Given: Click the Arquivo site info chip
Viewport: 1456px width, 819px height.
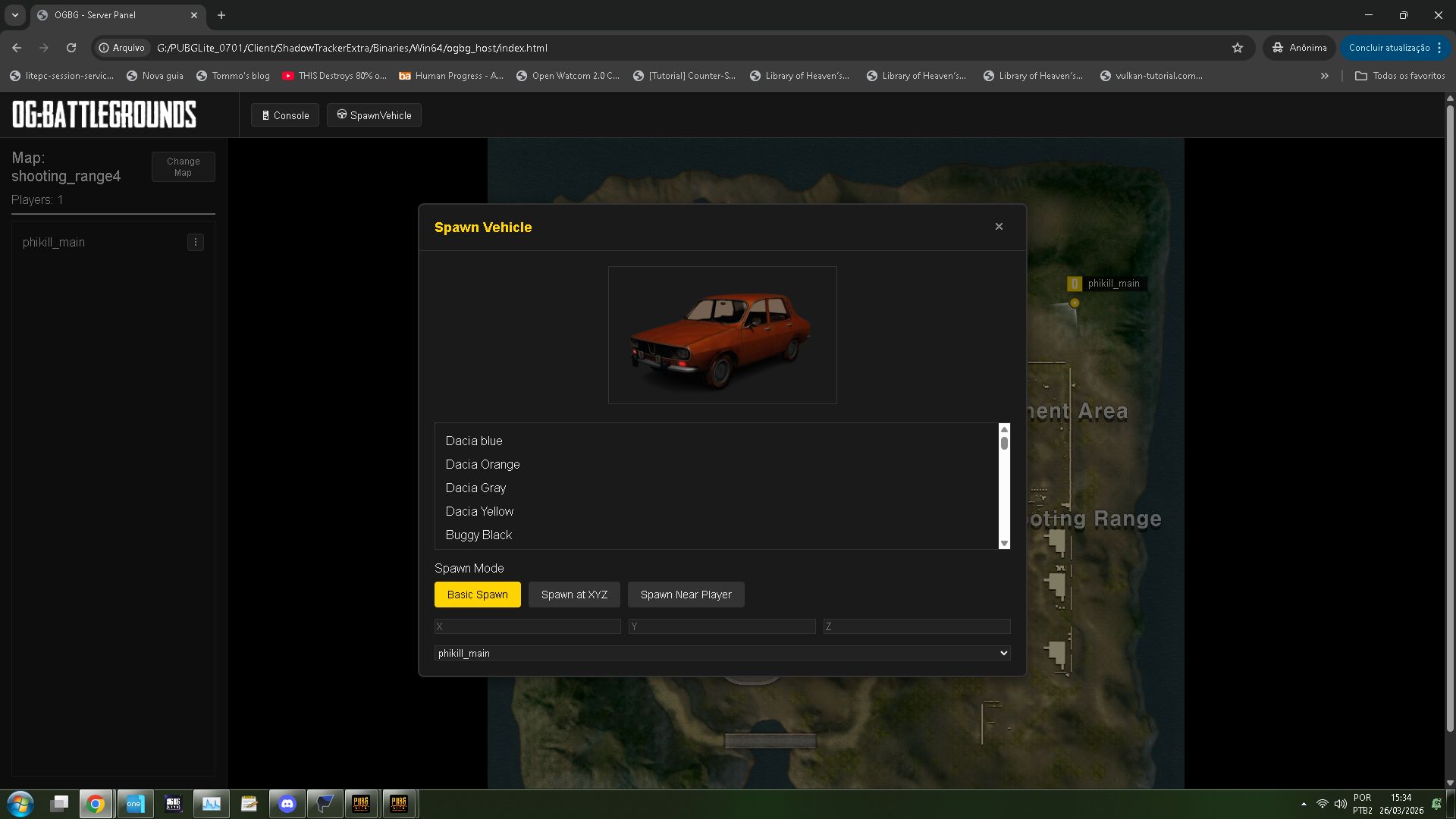Looking at the screenshot, I should pos(122,48).
